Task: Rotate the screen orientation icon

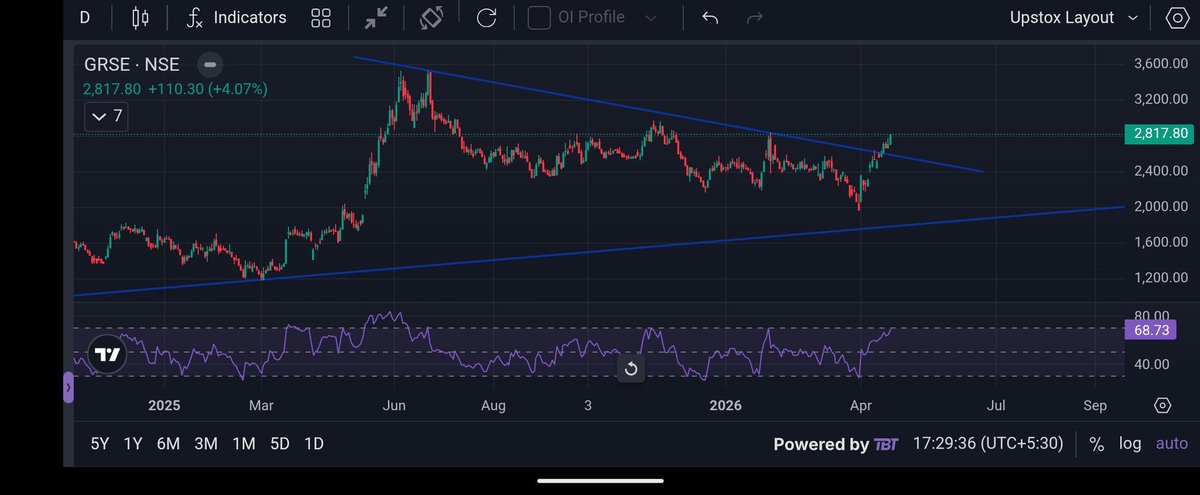Action: (432, 18)
